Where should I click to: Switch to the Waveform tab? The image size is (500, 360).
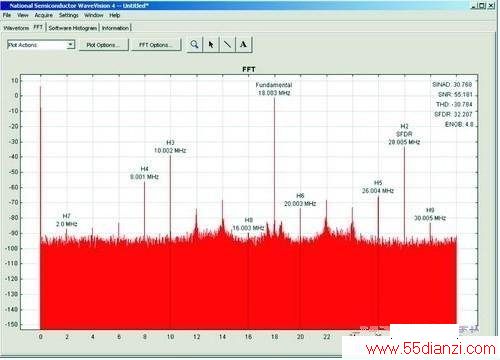coord(16,28)
